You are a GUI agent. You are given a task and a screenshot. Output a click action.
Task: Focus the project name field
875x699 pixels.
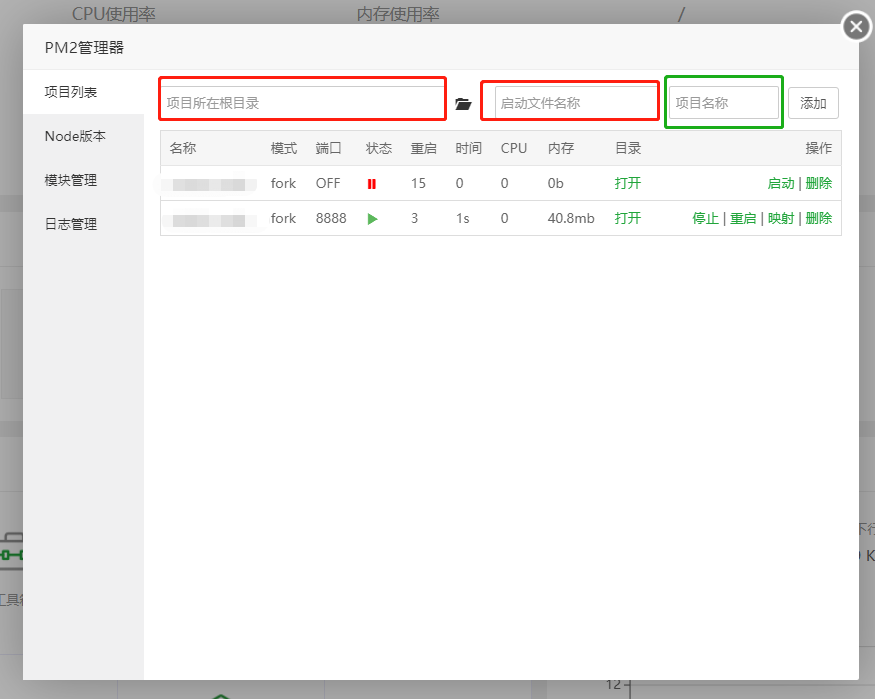coord(724,103)
